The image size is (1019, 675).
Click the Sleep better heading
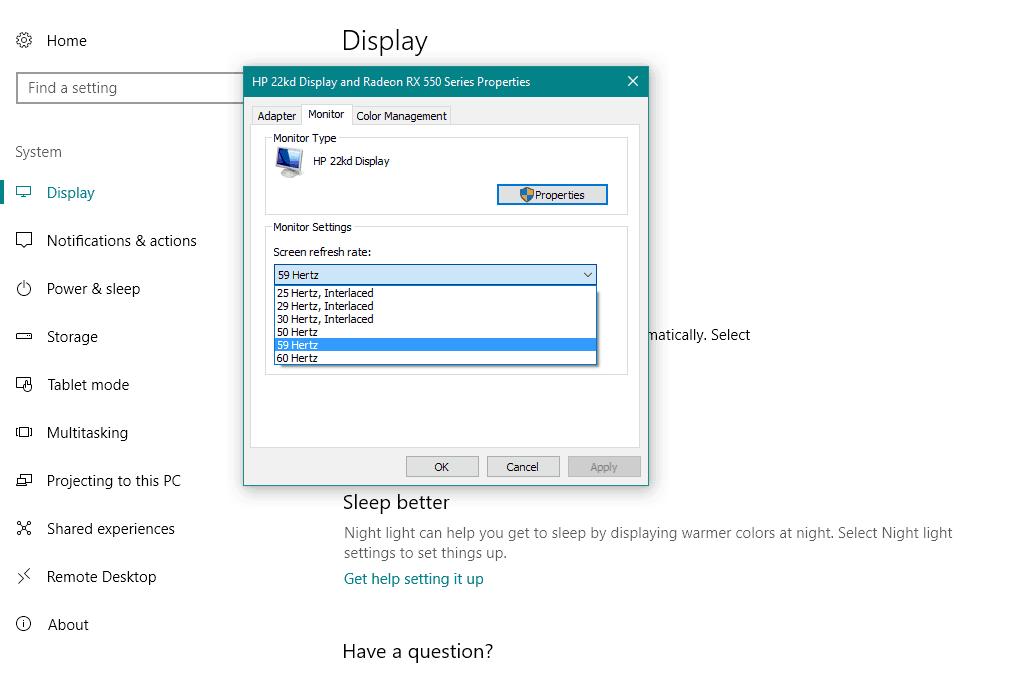pos(396,502)
